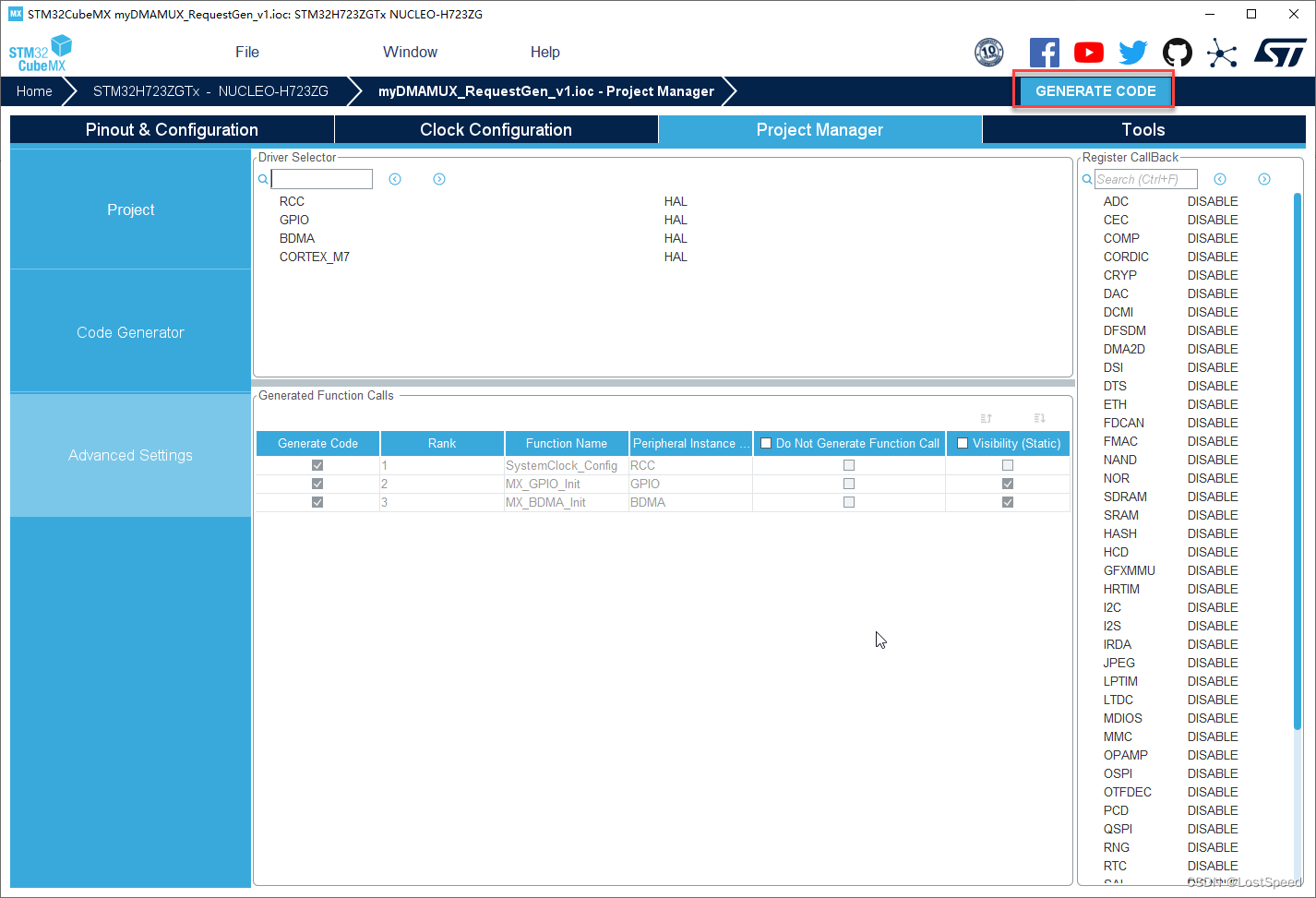Open the Facebook icon link

coord(1045,53)
